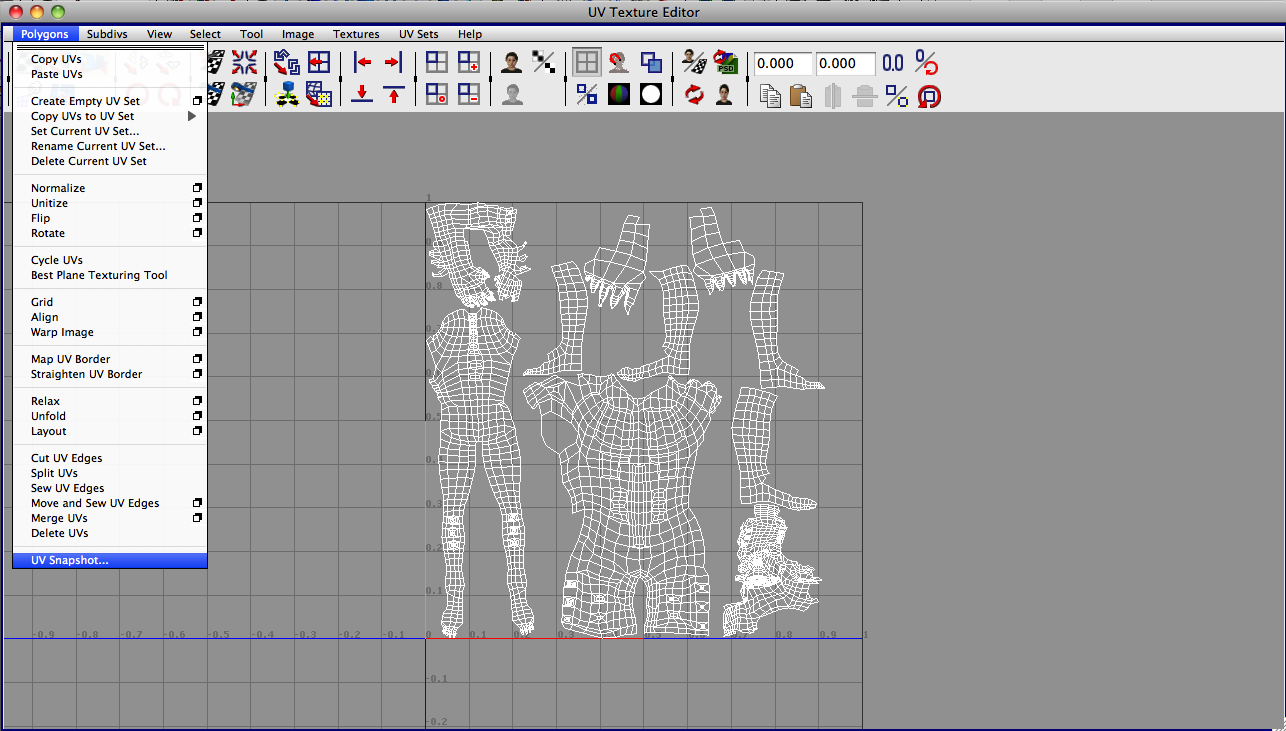Display the alpha channel icon
The width and height of the screenshot is (1286, 731).
[x=650, y=94]
